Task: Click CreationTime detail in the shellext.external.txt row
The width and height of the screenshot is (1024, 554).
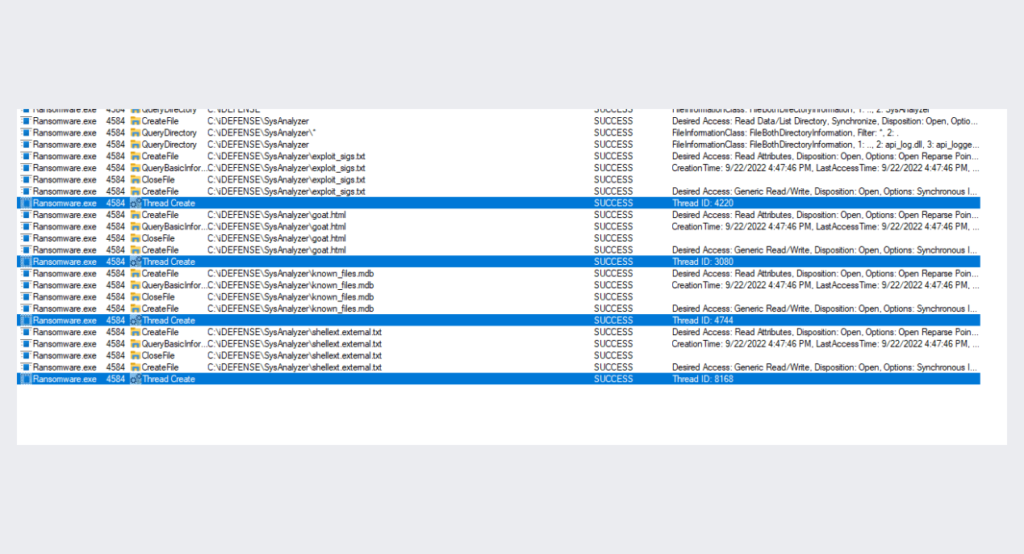Action: 825,344
